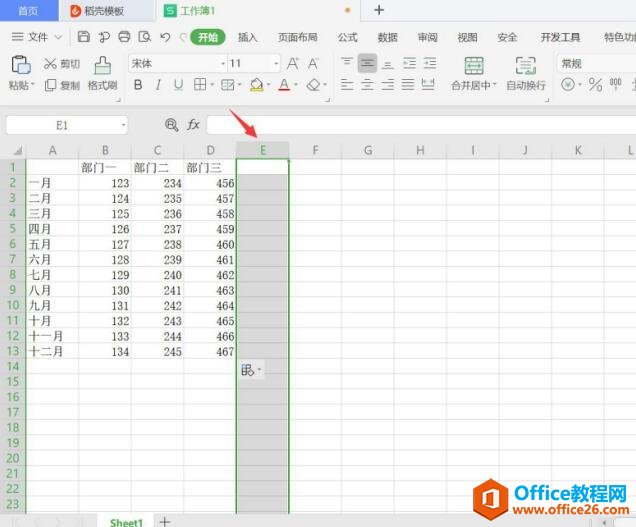Screen dimensions: 636x527
Task: Open number format dropdown (常规)
Action: 596,63
